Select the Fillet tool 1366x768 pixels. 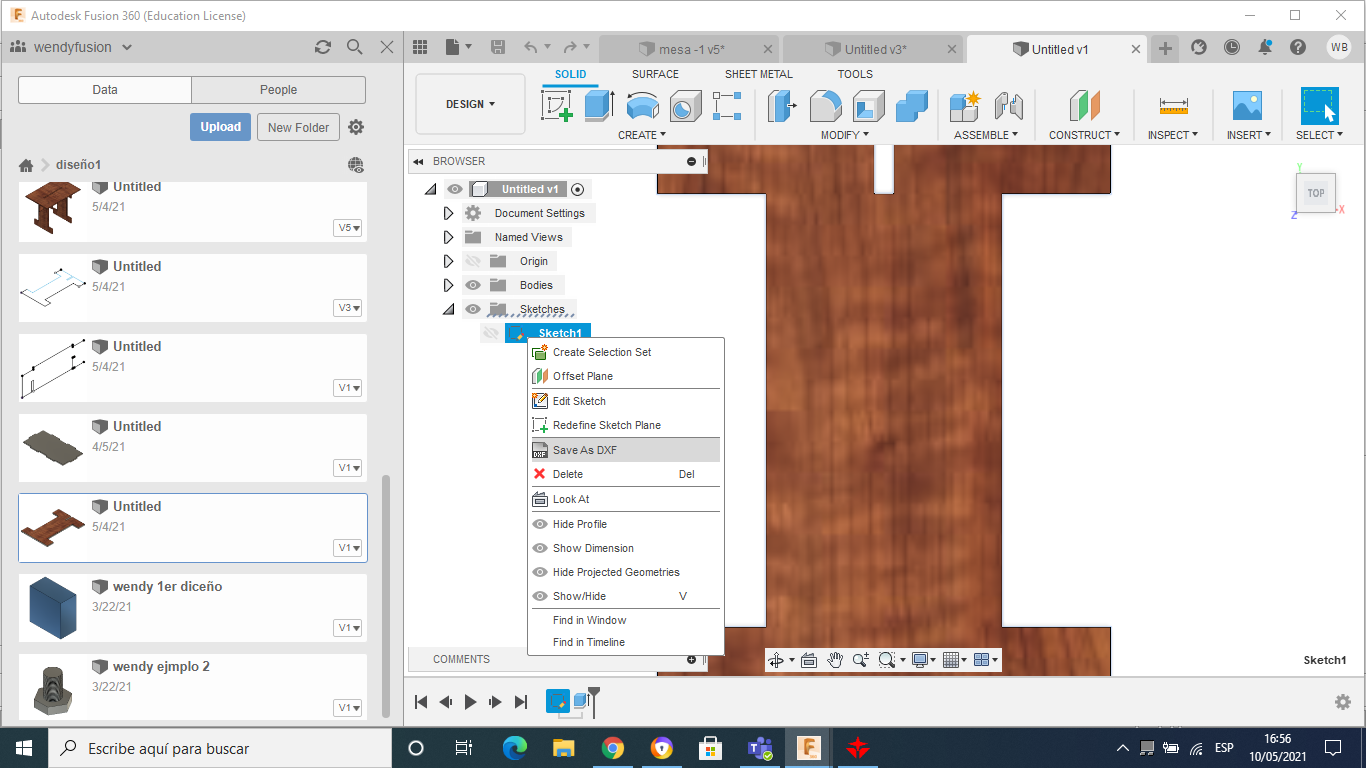coord(825,106)
